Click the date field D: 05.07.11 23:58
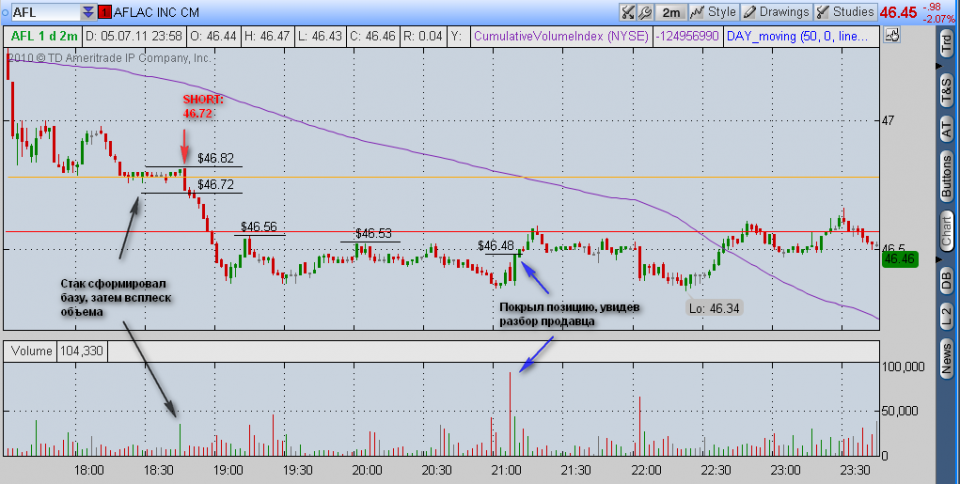Screen dimensions: 960x484 (x=134, y=36)
